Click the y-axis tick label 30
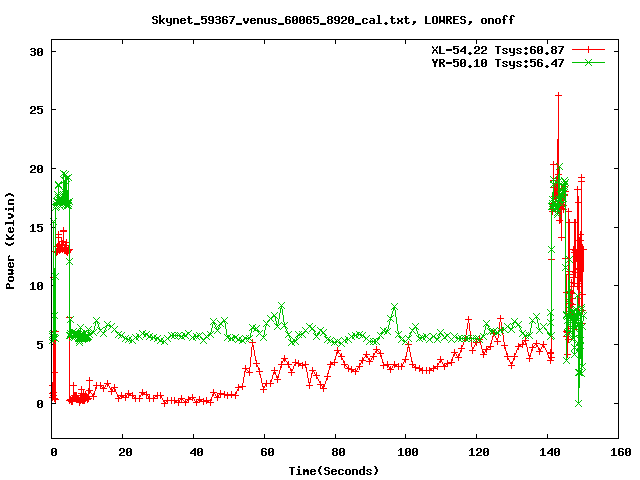The width and height of the screenshot is (640, 480). [37, 52]
